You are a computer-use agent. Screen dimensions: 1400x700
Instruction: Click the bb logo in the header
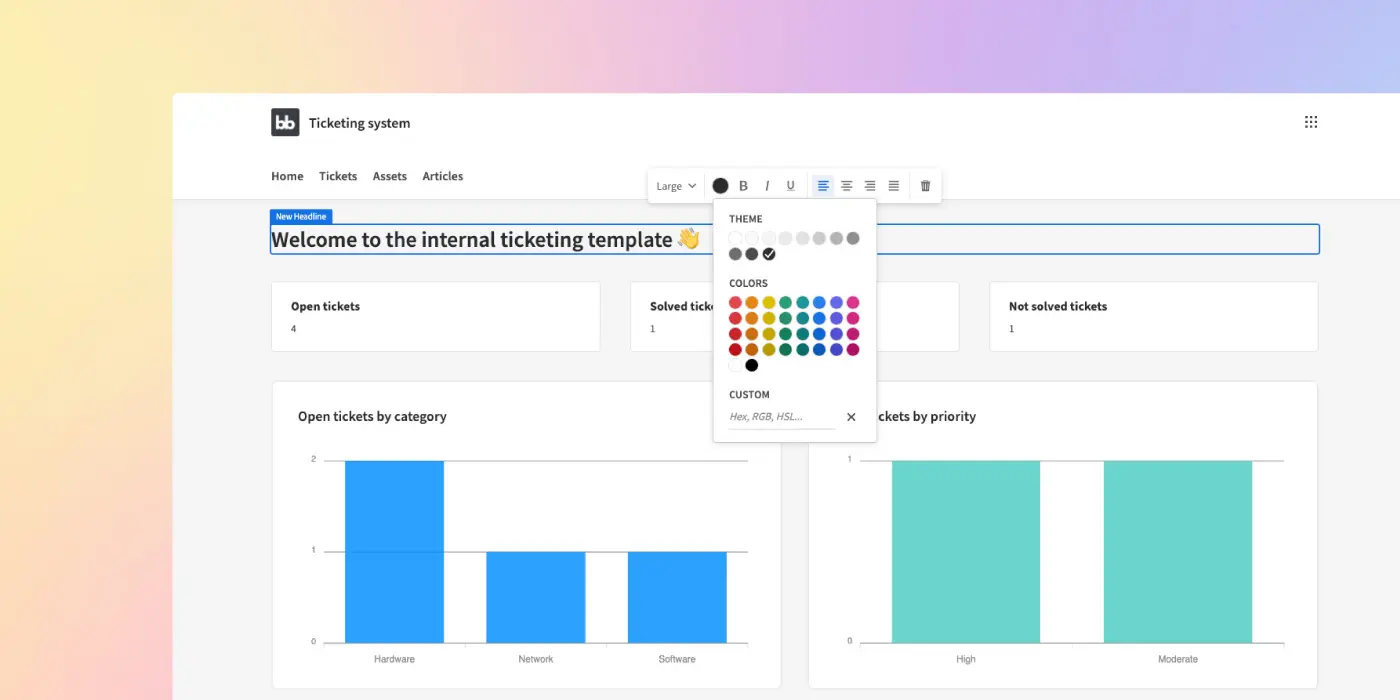point(285,122)
